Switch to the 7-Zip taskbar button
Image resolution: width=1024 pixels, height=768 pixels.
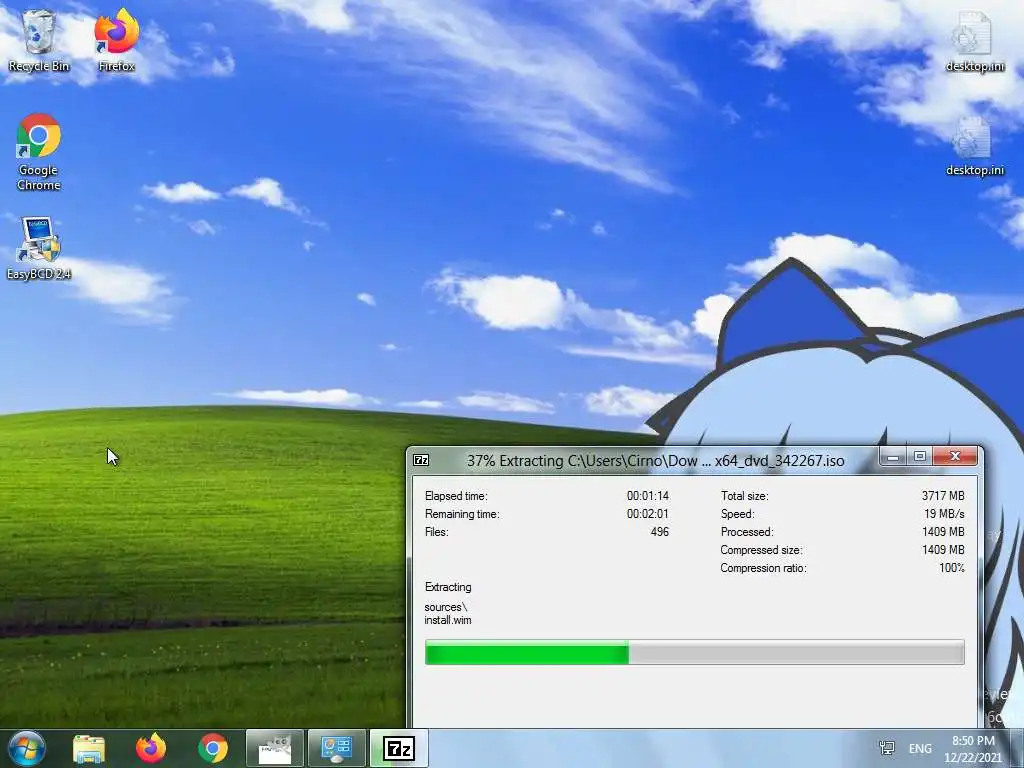pos(399,748)
